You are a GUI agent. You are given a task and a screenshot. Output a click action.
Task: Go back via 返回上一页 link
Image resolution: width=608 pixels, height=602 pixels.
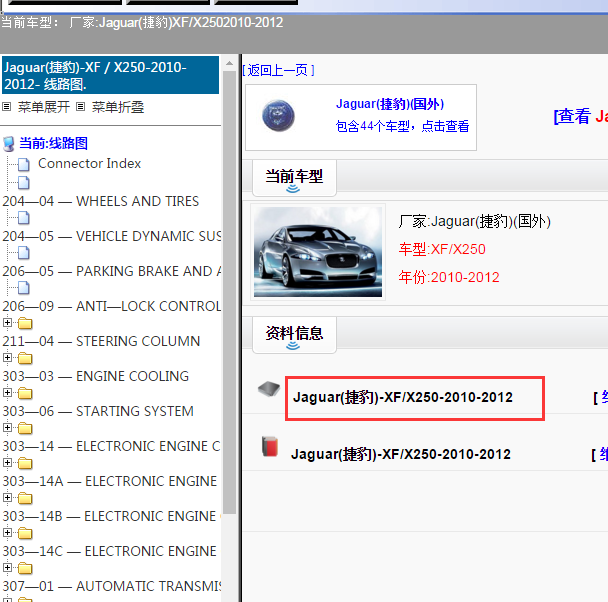pyautogui.click(x=278, y=70)
